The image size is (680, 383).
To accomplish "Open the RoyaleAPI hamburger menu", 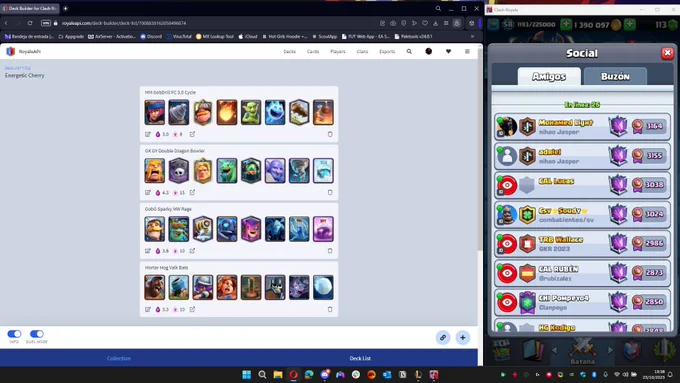I will [x=467, y=51].
